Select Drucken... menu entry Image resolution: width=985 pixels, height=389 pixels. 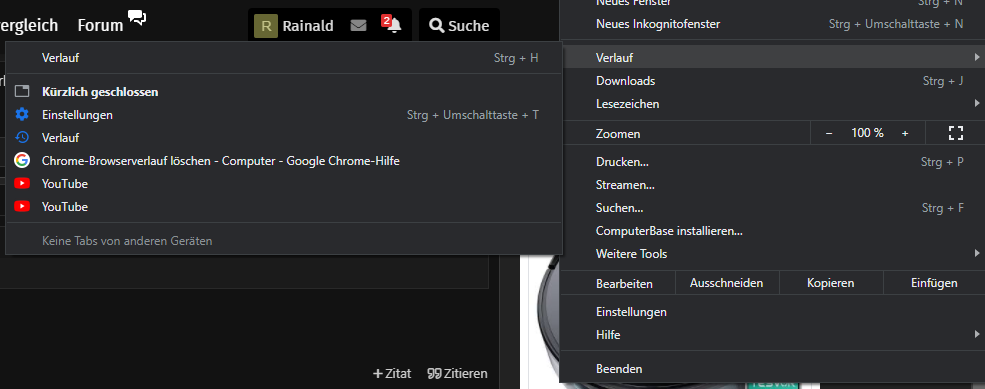point(772,162)
